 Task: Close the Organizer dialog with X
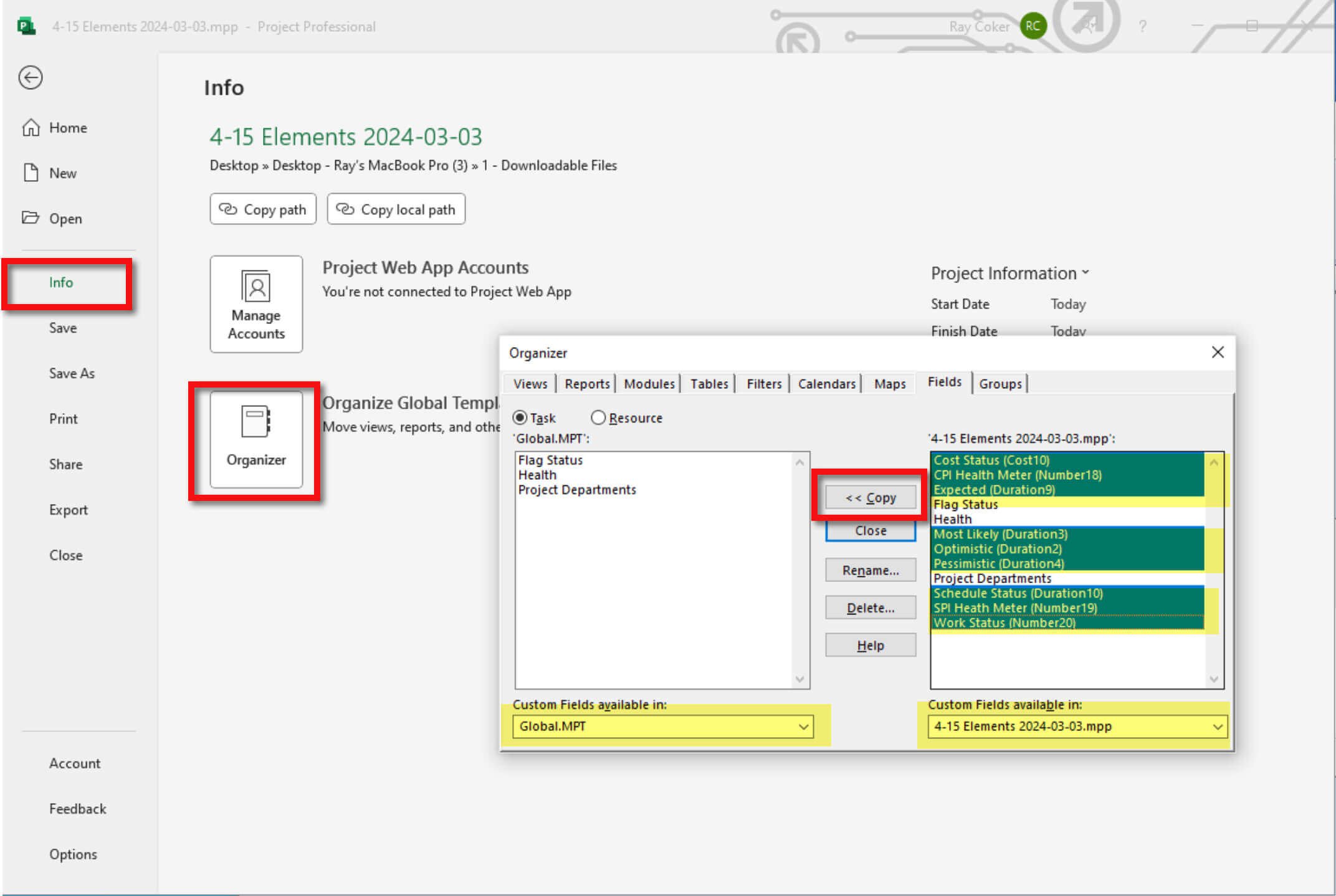pyautogui.click(x=1218, y=353)
